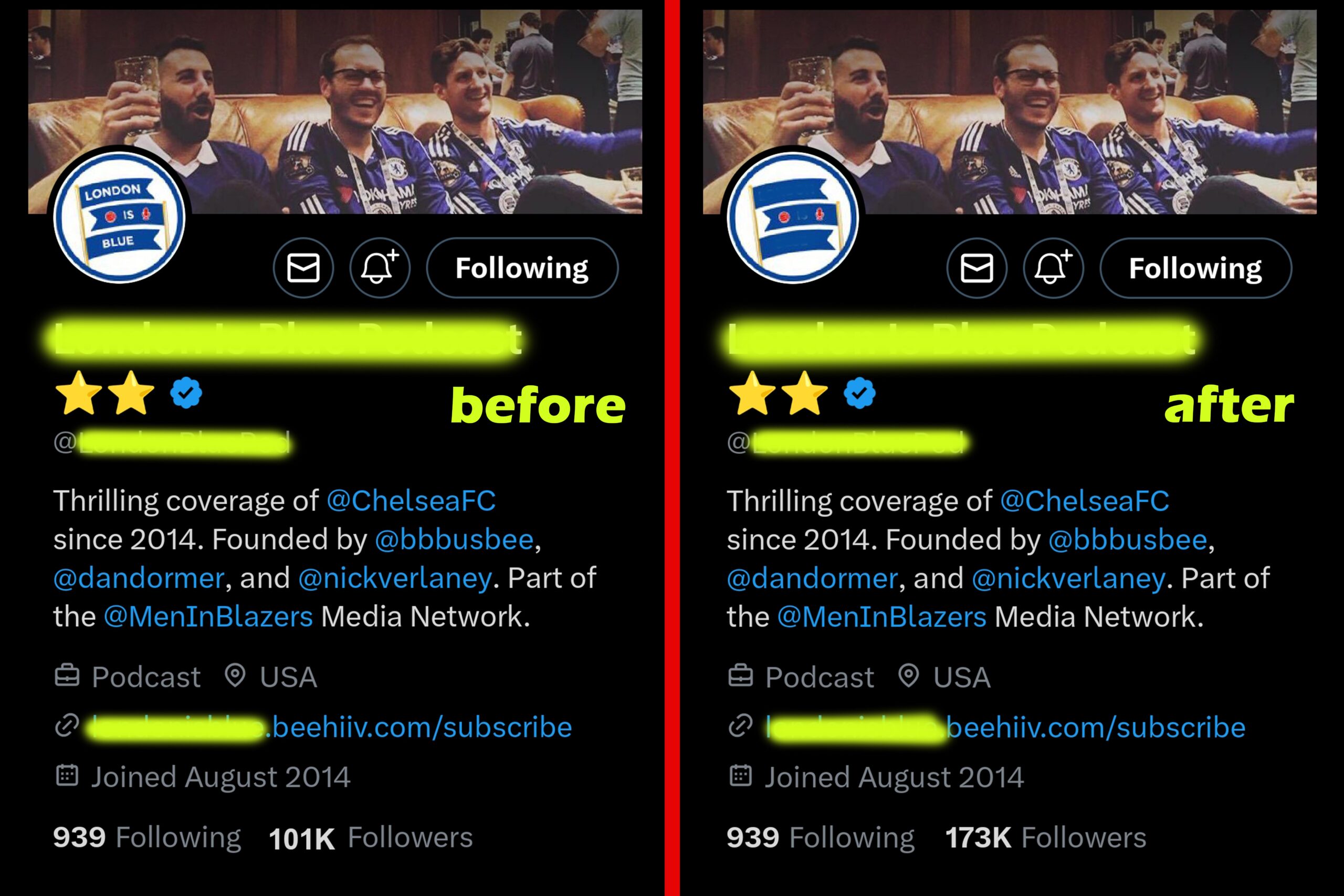Tap notification bell icon in before panel
This screenshot has height=896, width=1344.
(x=380, y=268)
